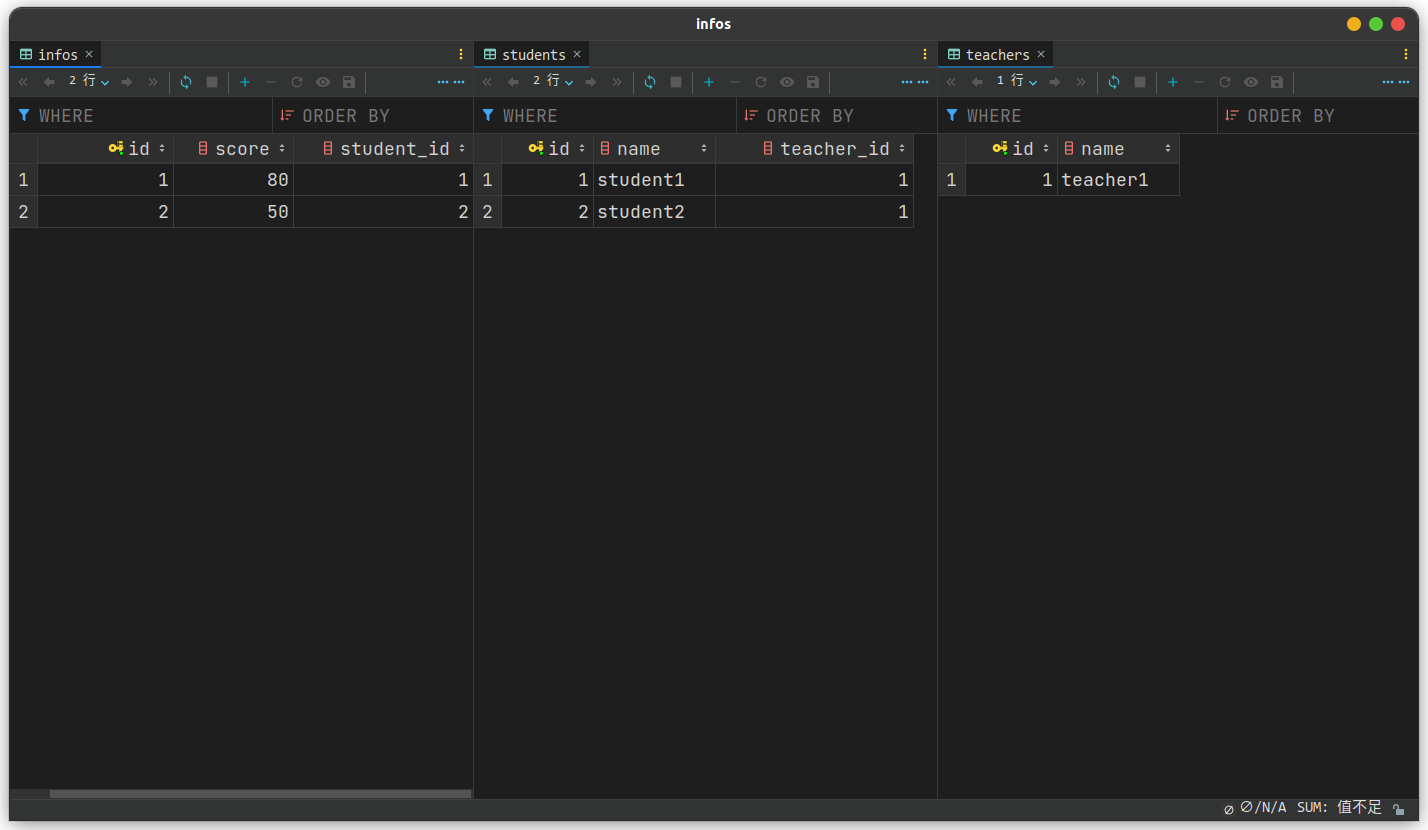Go to next page in infos pane
The height and width of the screenshot is (830, 1428).
click(x=127, y=82)
